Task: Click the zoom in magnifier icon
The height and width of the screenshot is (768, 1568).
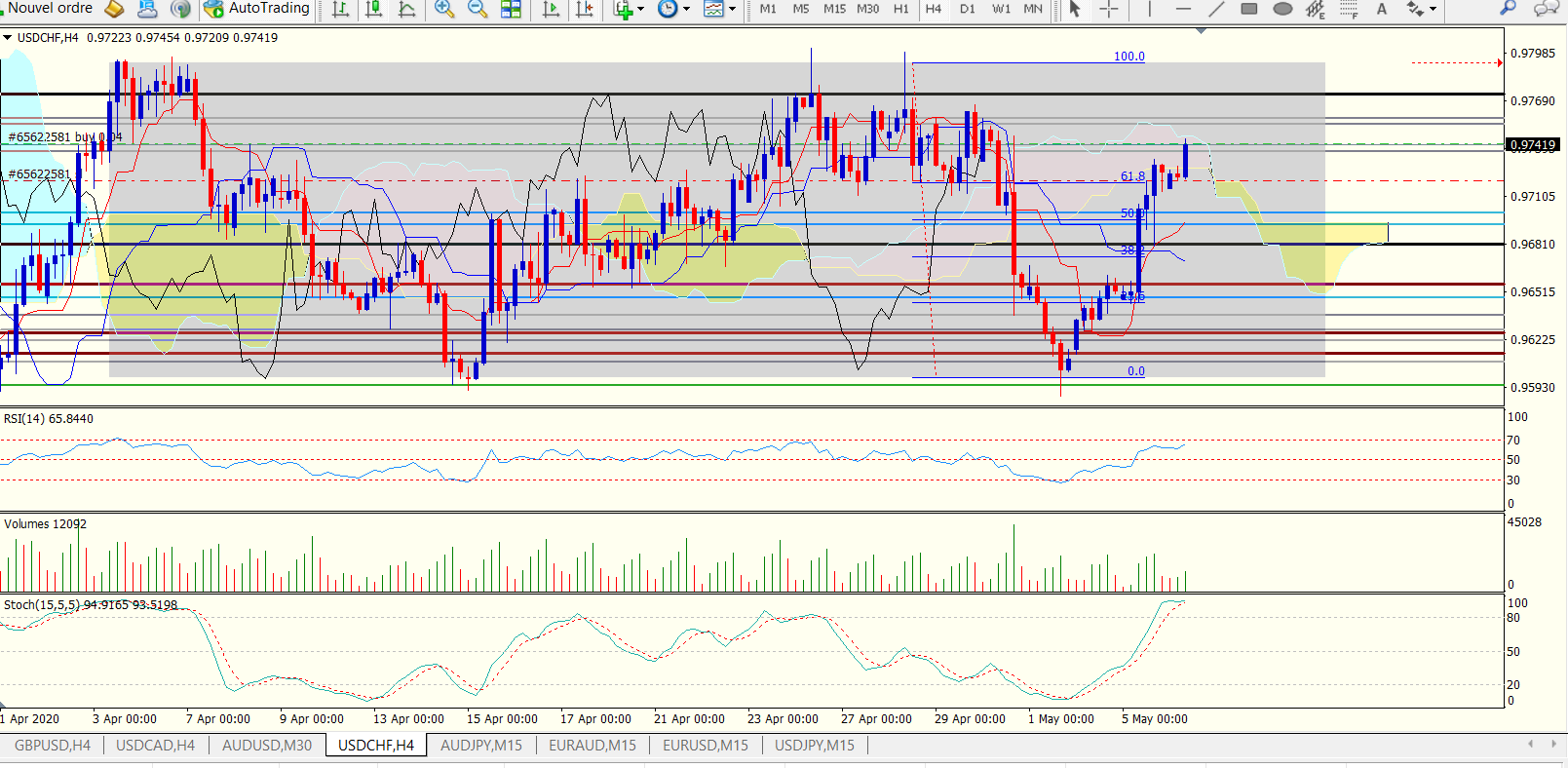Action: pyautogui.click(x=444, y=9)
